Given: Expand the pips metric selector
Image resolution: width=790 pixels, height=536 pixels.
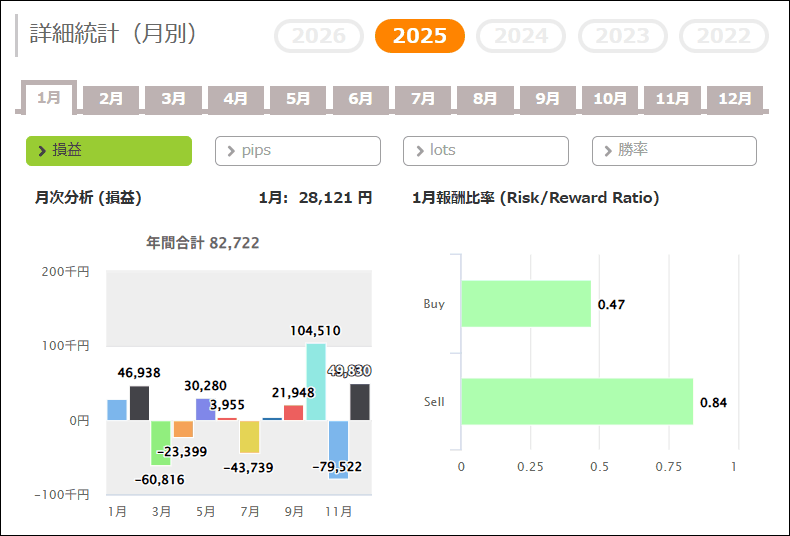Looking at the screenshot, I should click(297, 151).
